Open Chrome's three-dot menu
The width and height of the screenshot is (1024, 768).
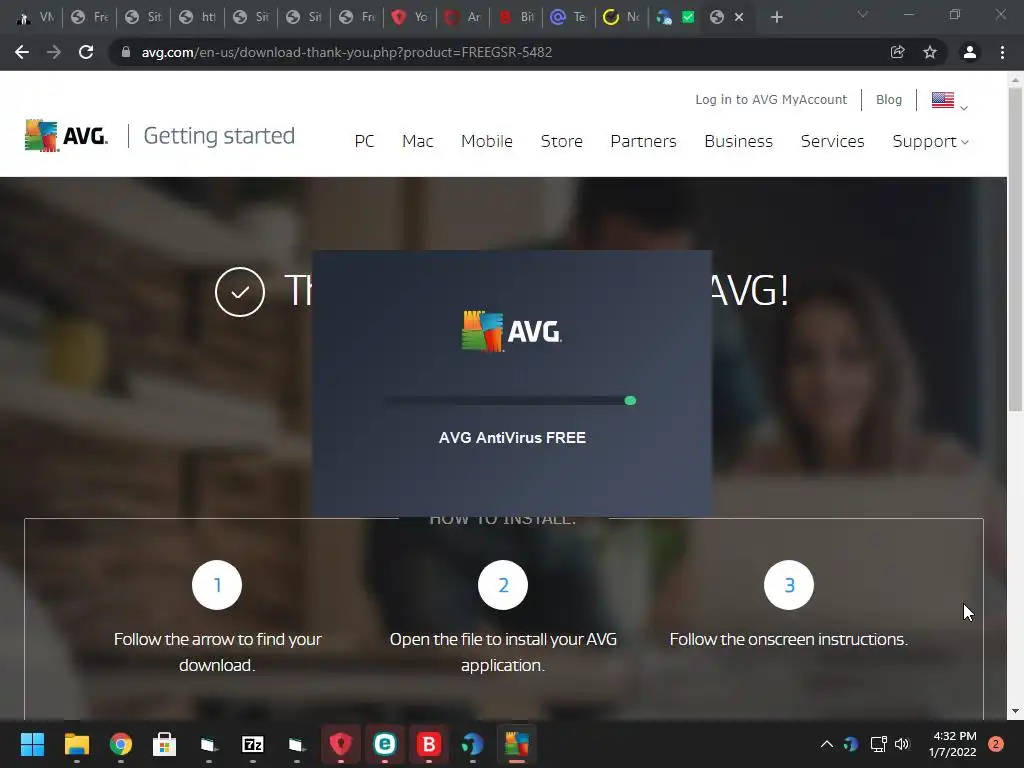[1002, 52]
